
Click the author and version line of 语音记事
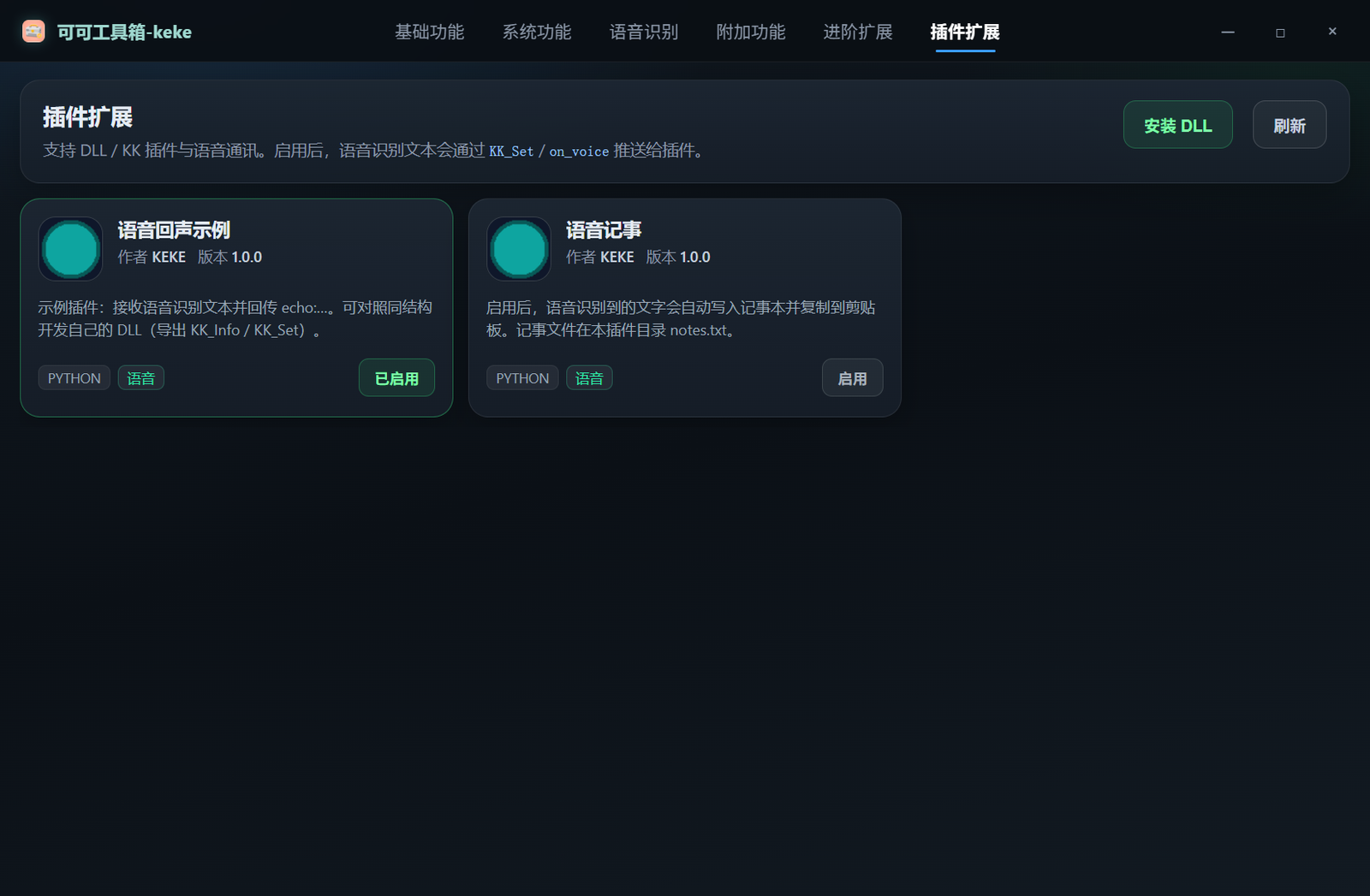(x=638, y=257)
